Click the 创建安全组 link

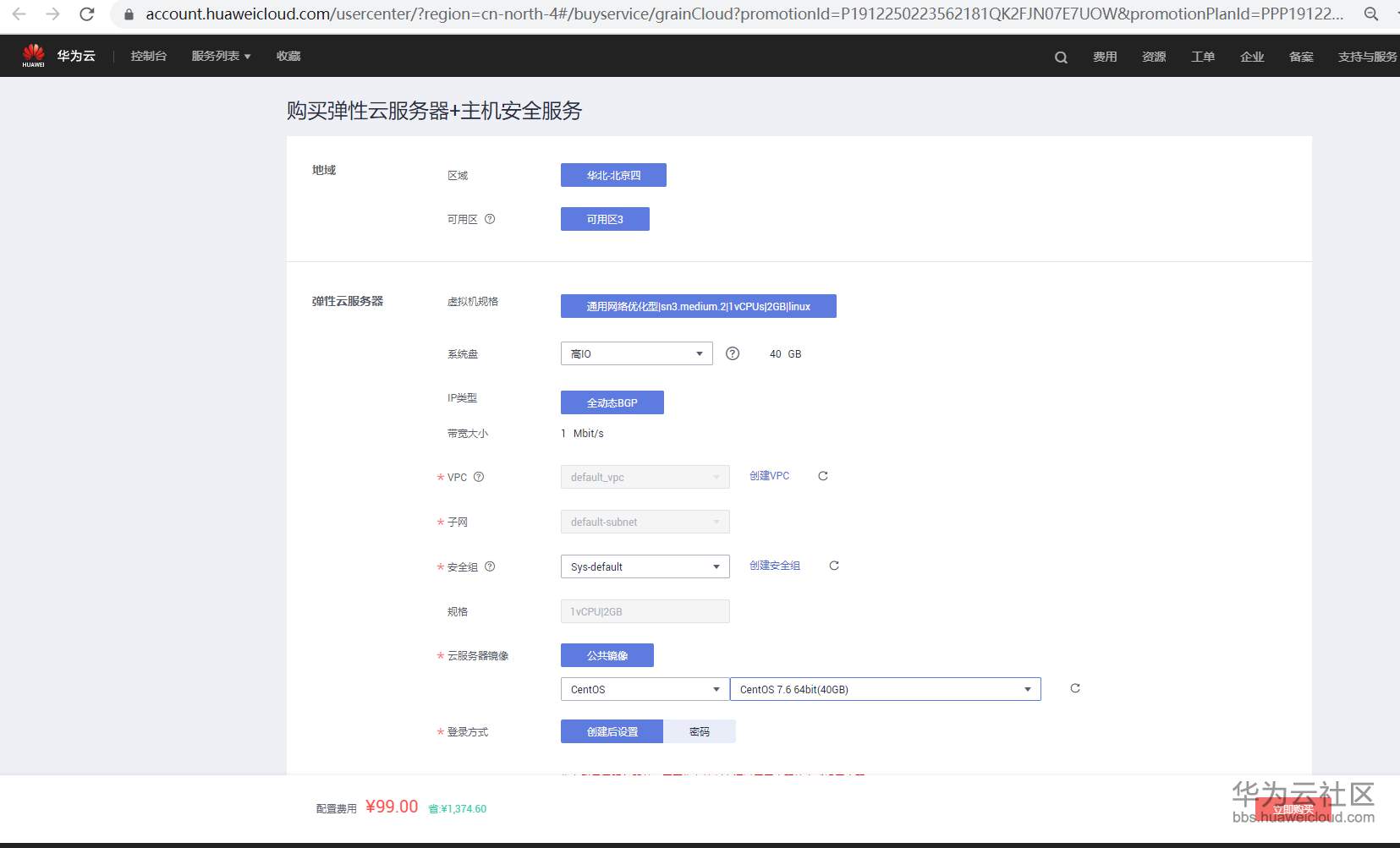[775, 566]
